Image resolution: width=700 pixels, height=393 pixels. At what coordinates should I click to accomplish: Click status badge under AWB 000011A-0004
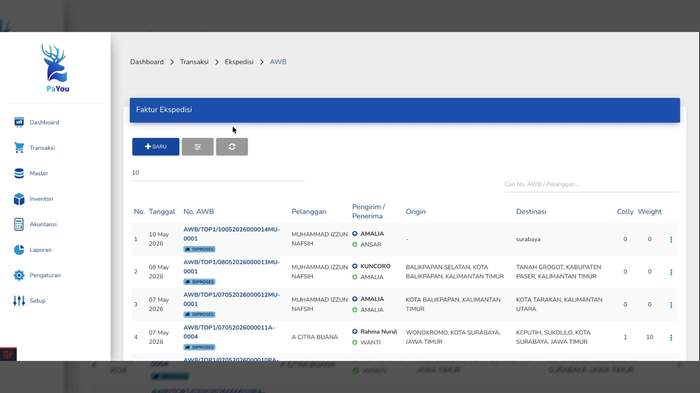pyautogui.click(x=199, y=347)
